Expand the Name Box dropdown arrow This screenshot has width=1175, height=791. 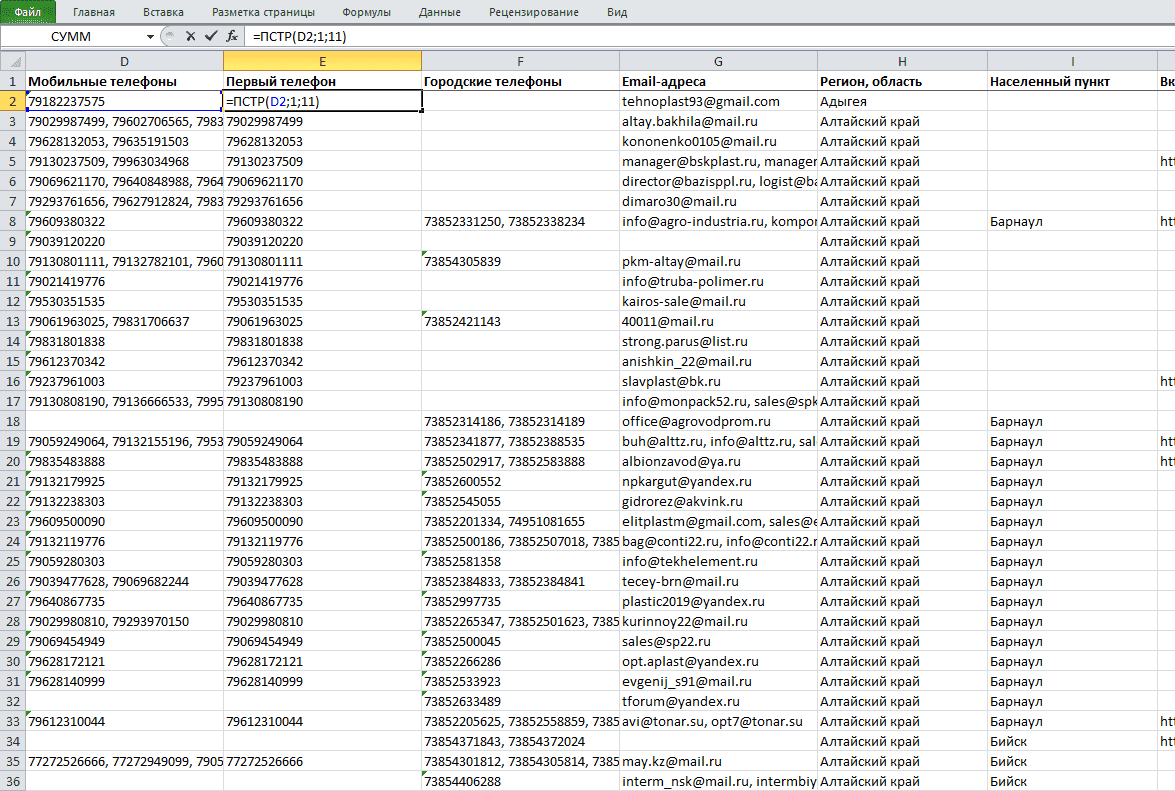151,37
